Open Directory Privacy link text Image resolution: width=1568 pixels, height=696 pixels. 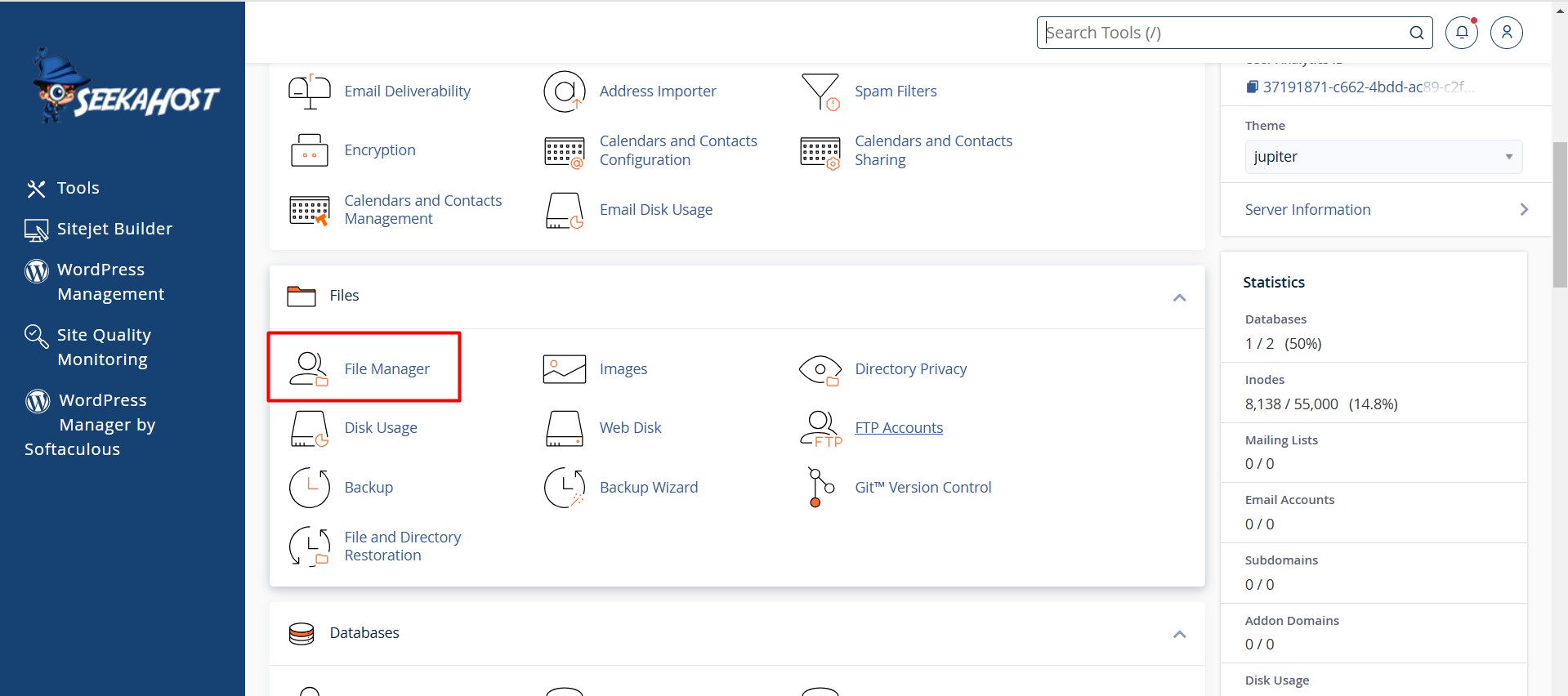[910, 369]
